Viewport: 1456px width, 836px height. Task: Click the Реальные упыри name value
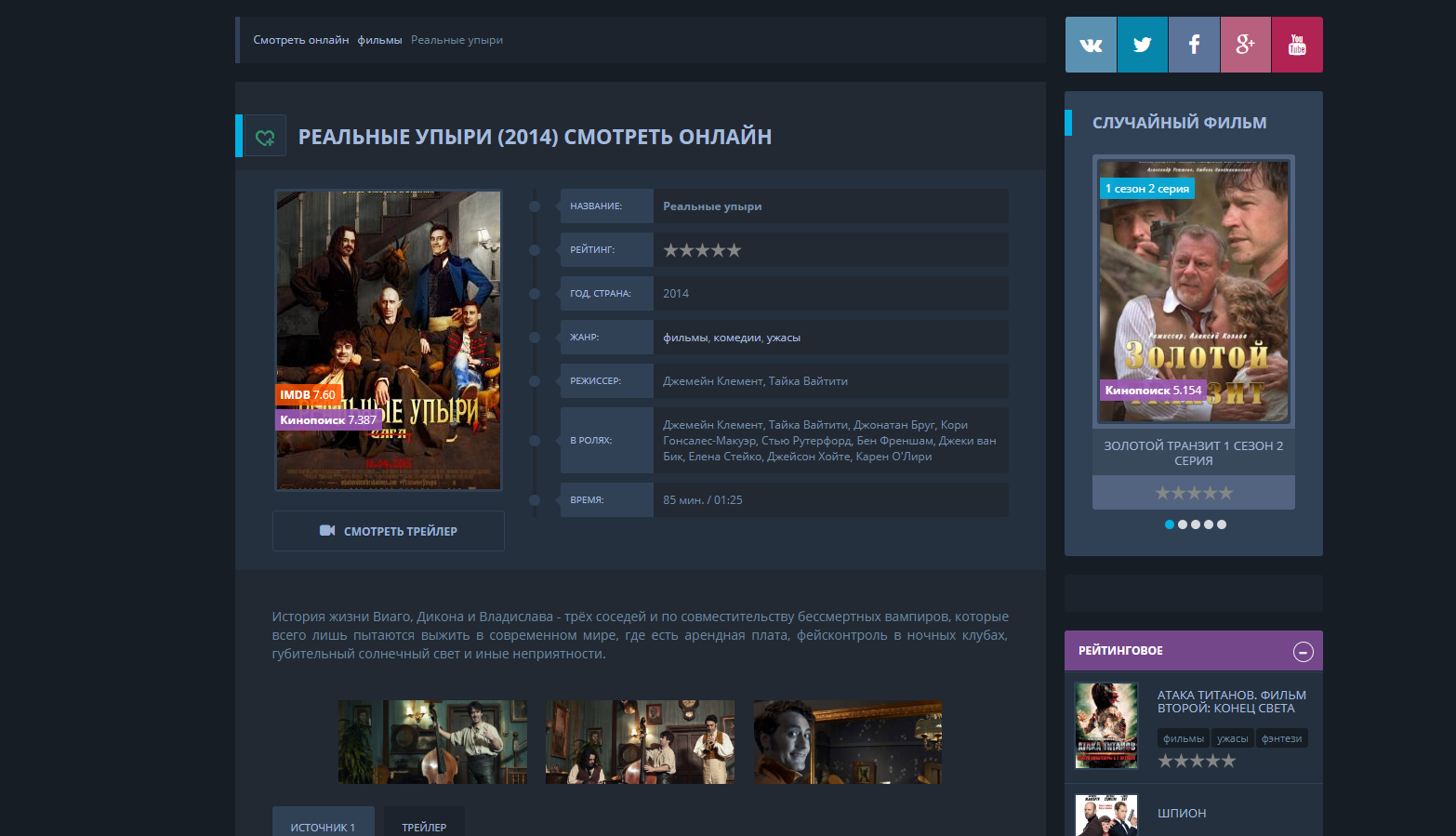tap(712, 206)
